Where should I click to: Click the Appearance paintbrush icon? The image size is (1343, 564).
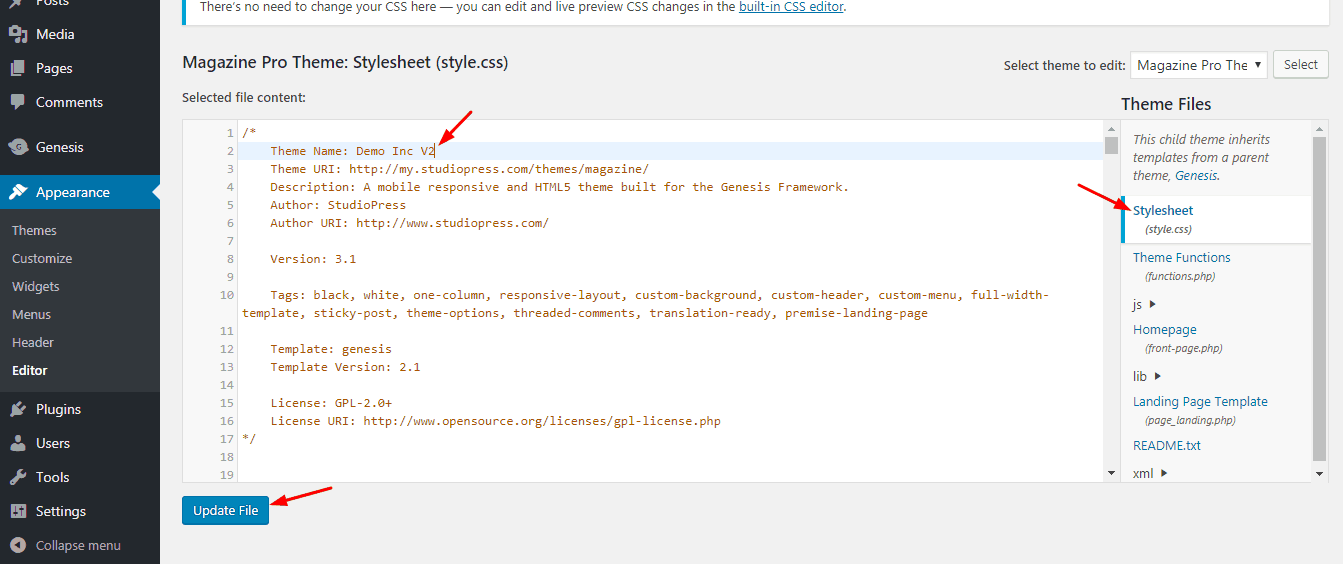18,192
